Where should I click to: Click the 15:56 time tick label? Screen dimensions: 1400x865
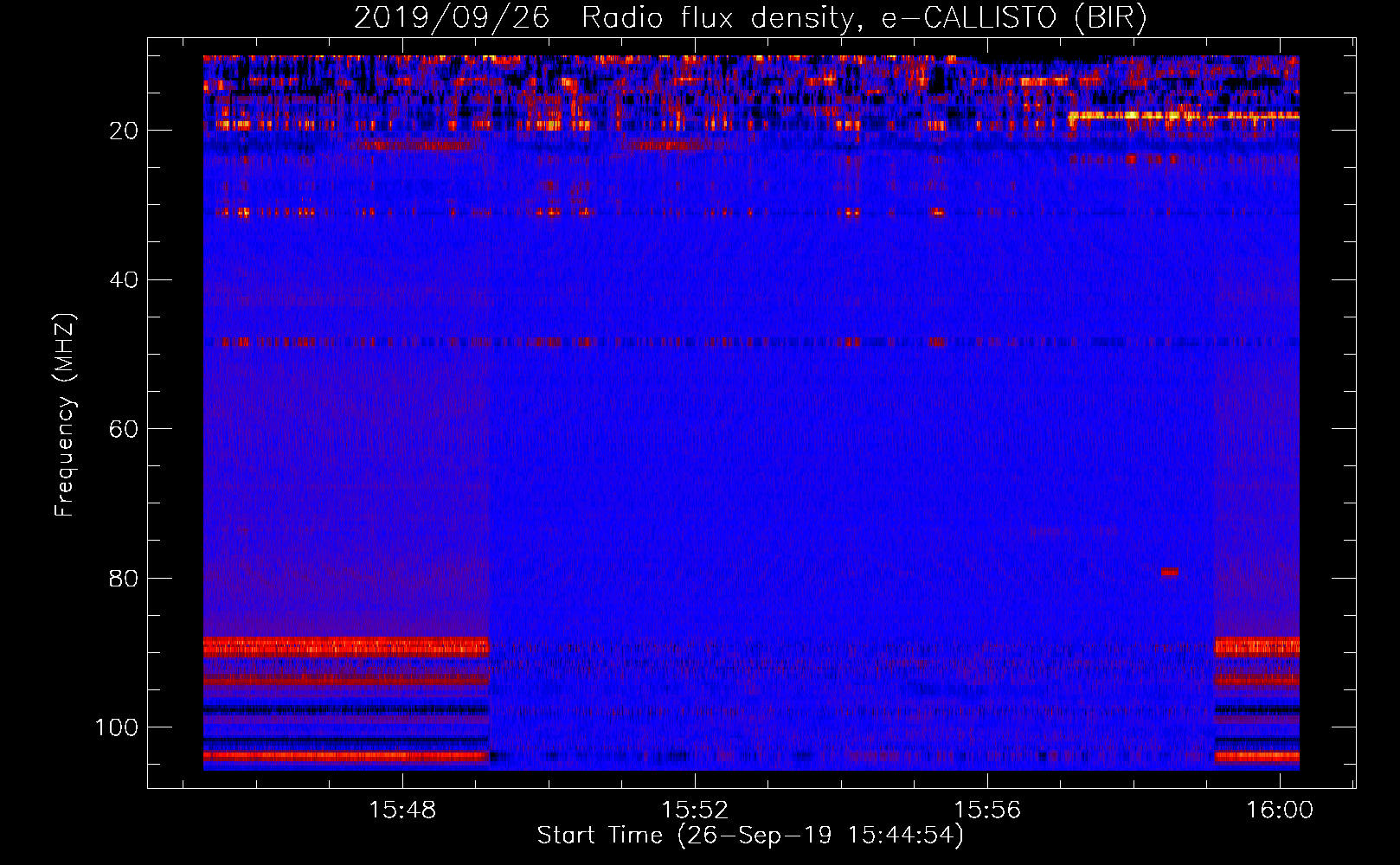point(987,811)
